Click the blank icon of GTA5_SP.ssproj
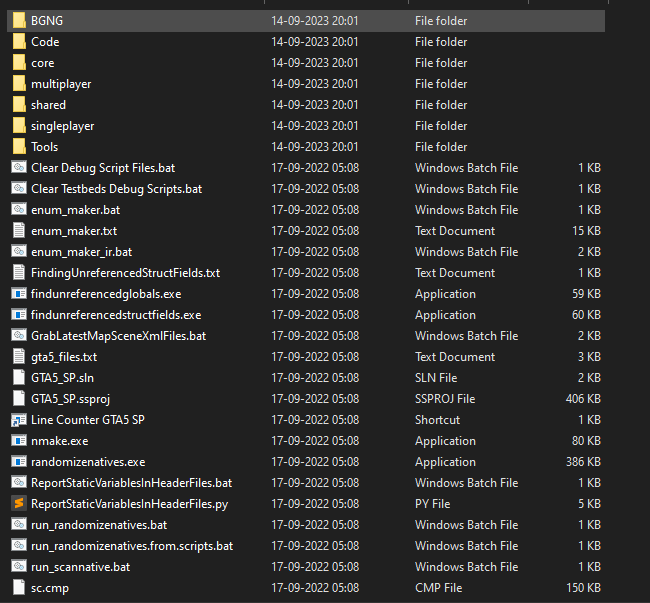The image size is (650, 603). click(19, 398)
